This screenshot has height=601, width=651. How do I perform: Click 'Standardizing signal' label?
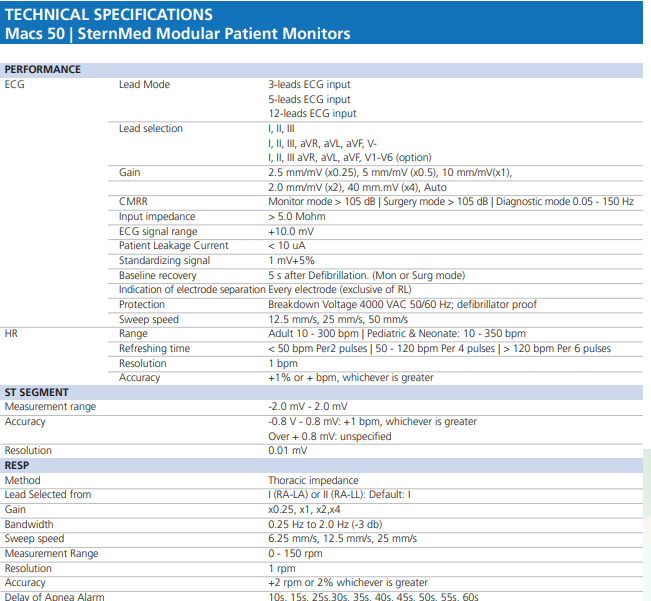tap(164, 261)
